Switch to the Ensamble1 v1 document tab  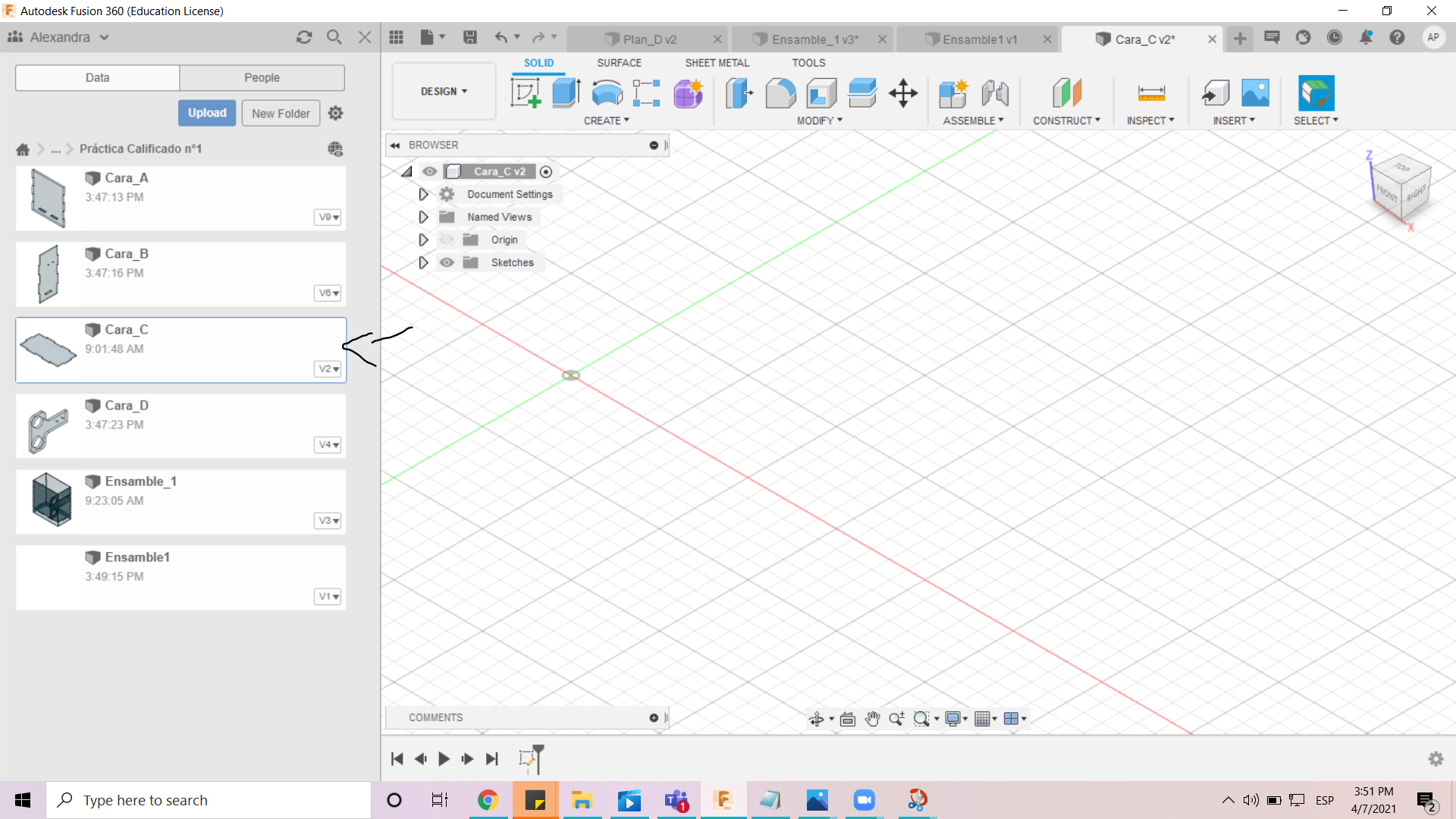point(979,39)
